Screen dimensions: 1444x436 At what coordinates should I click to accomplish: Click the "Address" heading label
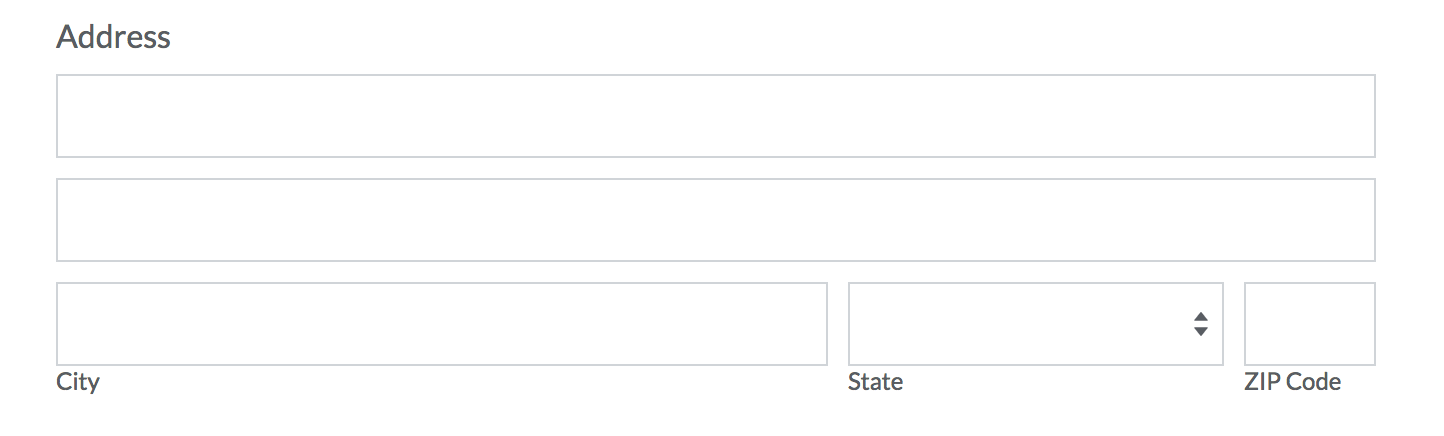113,37
